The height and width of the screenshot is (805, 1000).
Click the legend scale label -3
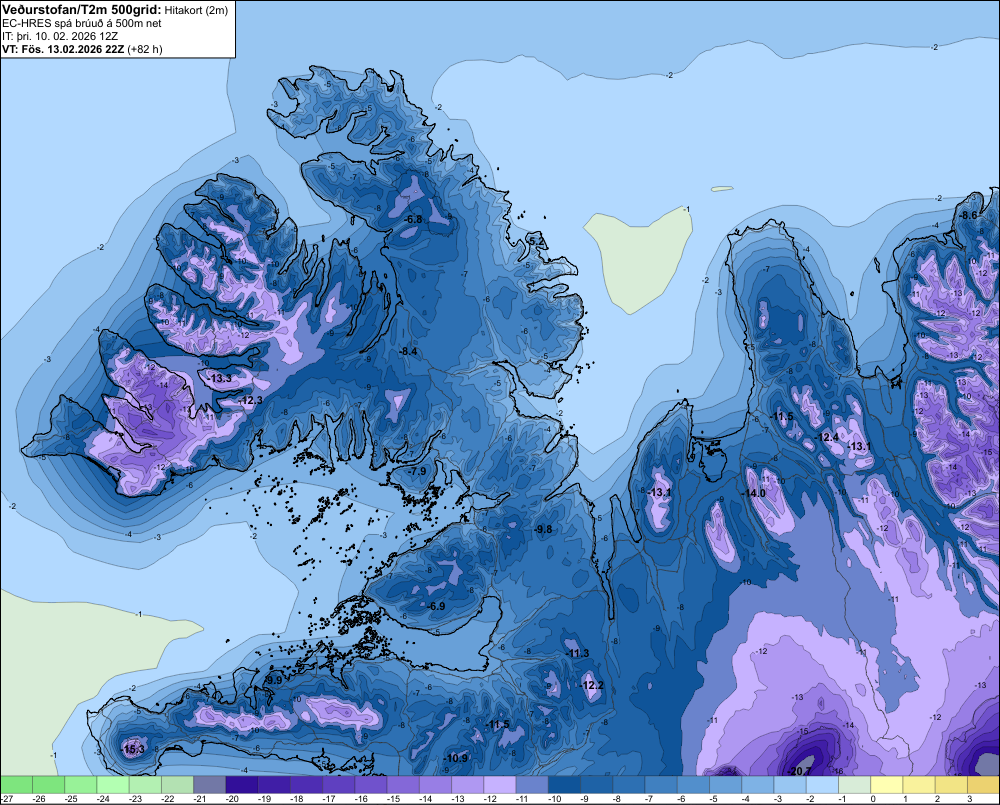(777, 799)
